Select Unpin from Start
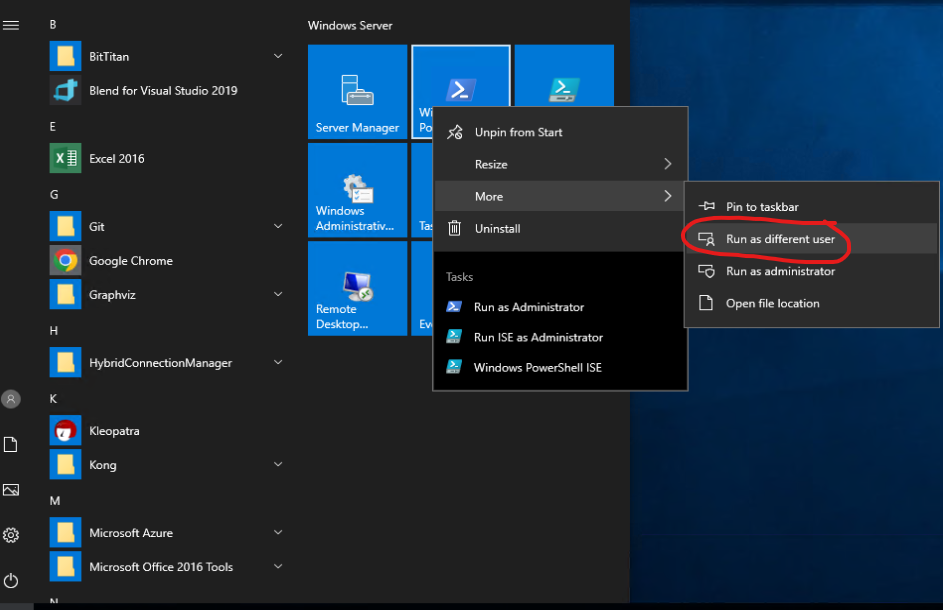 click(561, 132)
